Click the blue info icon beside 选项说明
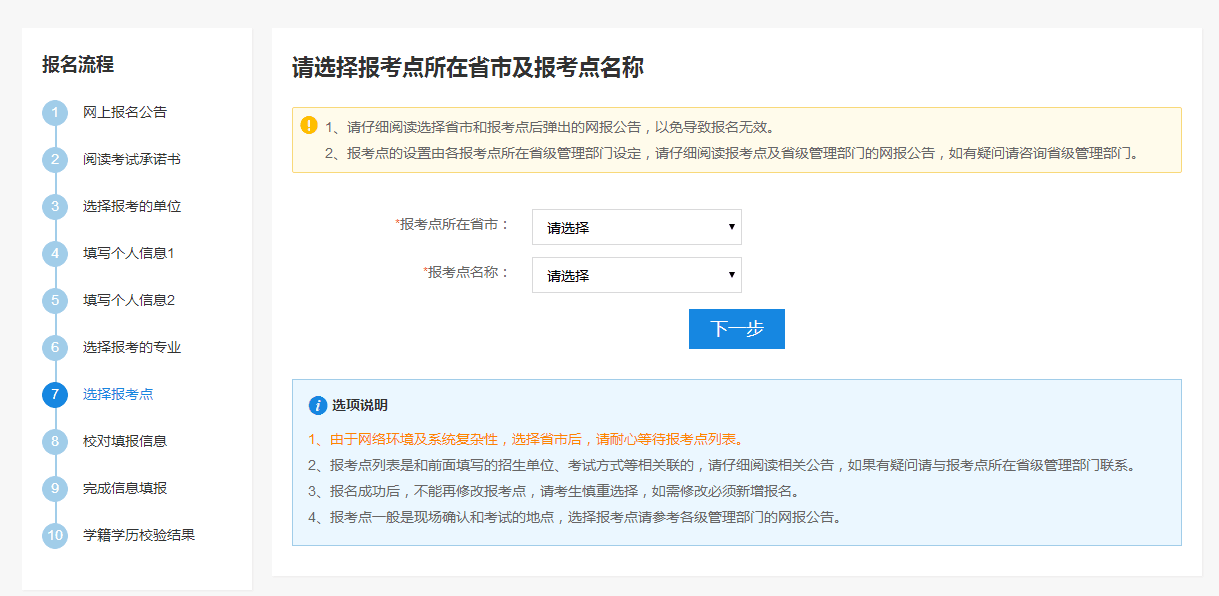Screen dimensions: 1219x596 coord(318,405)
